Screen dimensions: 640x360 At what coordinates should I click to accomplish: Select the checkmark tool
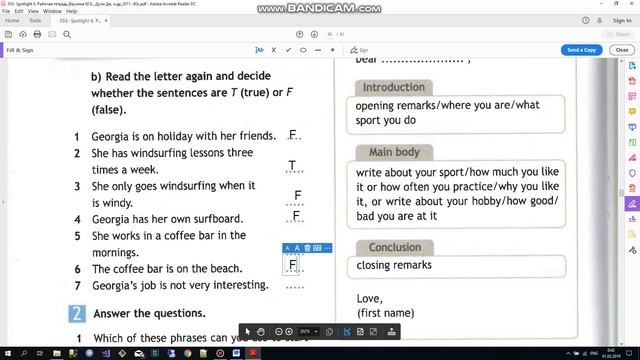pos(289,50)
